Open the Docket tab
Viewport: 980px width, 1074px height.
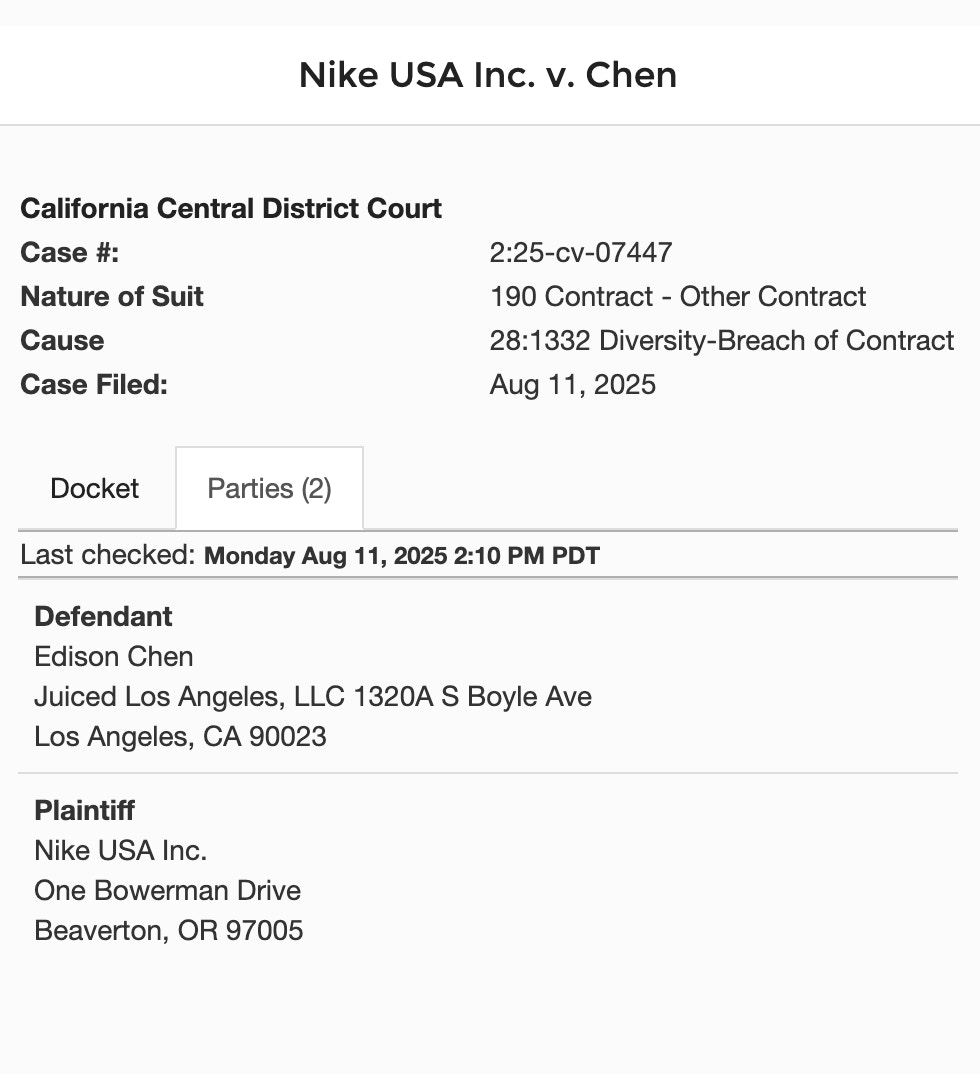(95, 489)
